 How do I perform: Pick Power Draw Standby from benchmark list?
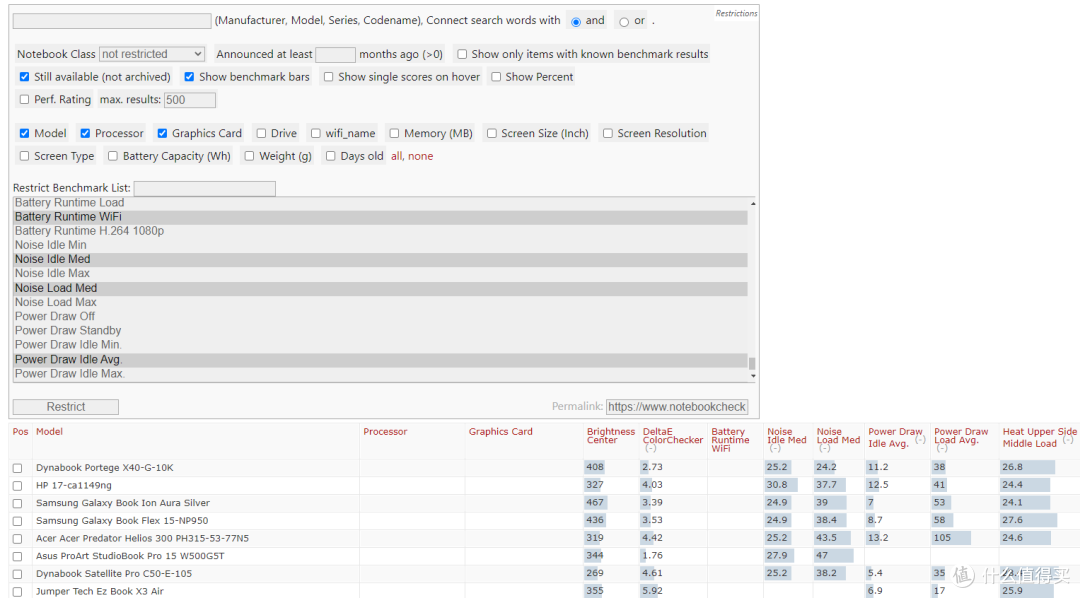pos(68,330)
